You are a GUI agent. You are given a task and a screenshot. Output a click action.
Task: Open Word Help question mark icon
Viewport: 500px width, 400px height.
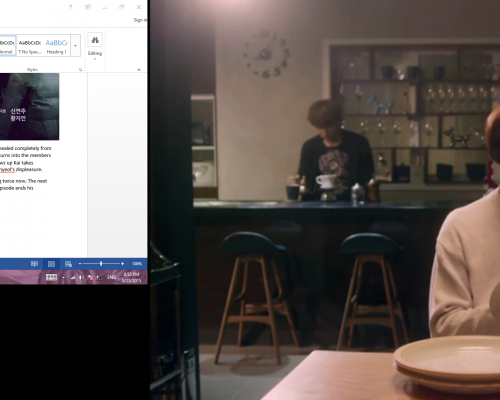(70, 7)
